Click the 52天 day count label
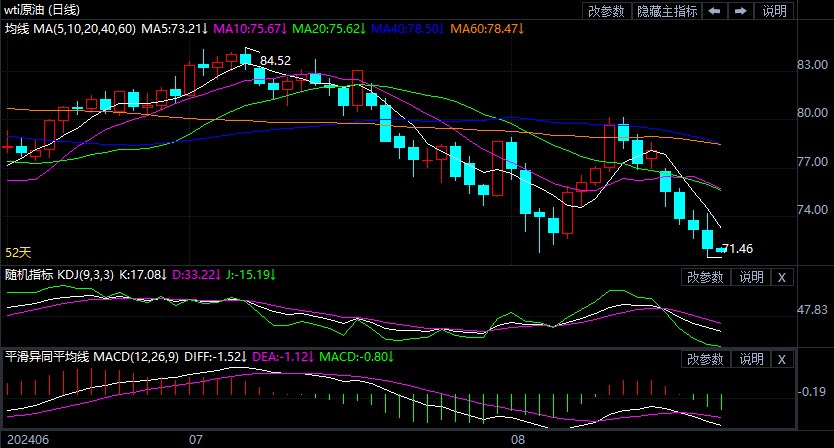Viewport: 834px width, 448px height. click(x=18, y=252)
